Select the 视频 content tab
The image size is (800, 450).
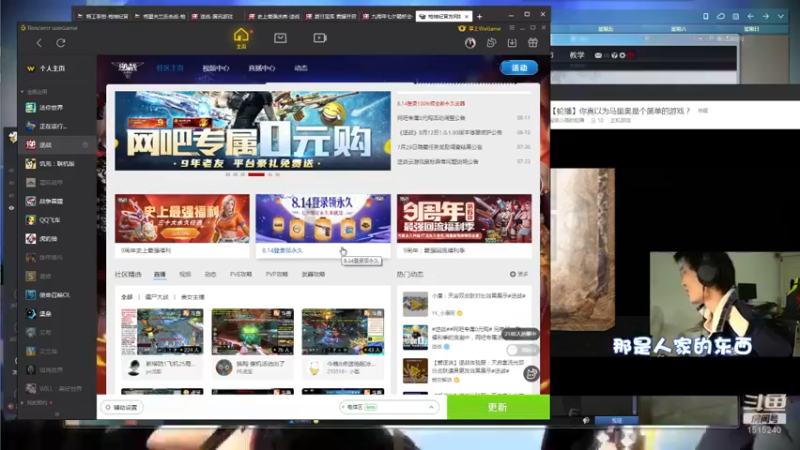(x=185, y=274)
